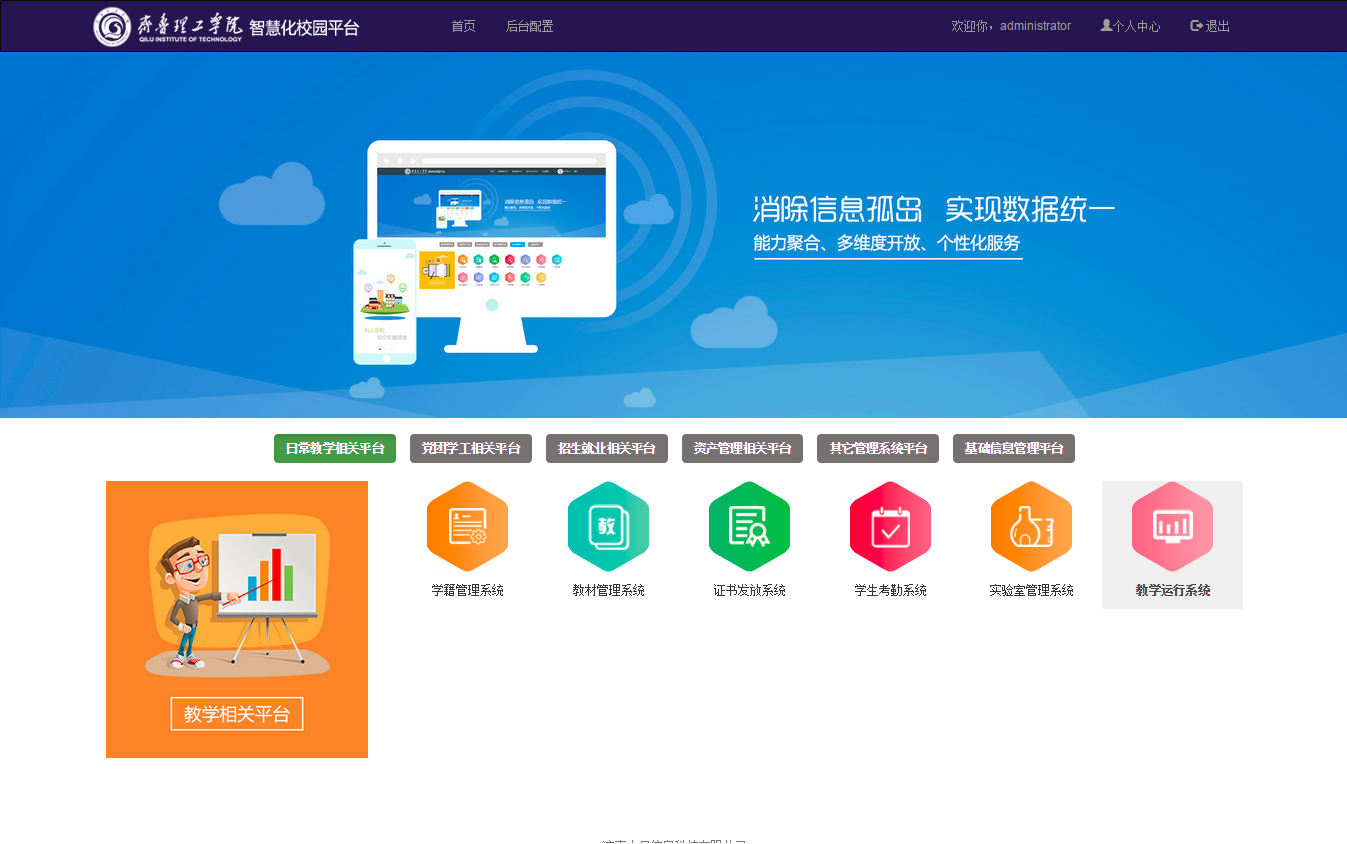Click the 退出 logout icon
This screenshot has width=1347, height=844.
click(1196, 25)
